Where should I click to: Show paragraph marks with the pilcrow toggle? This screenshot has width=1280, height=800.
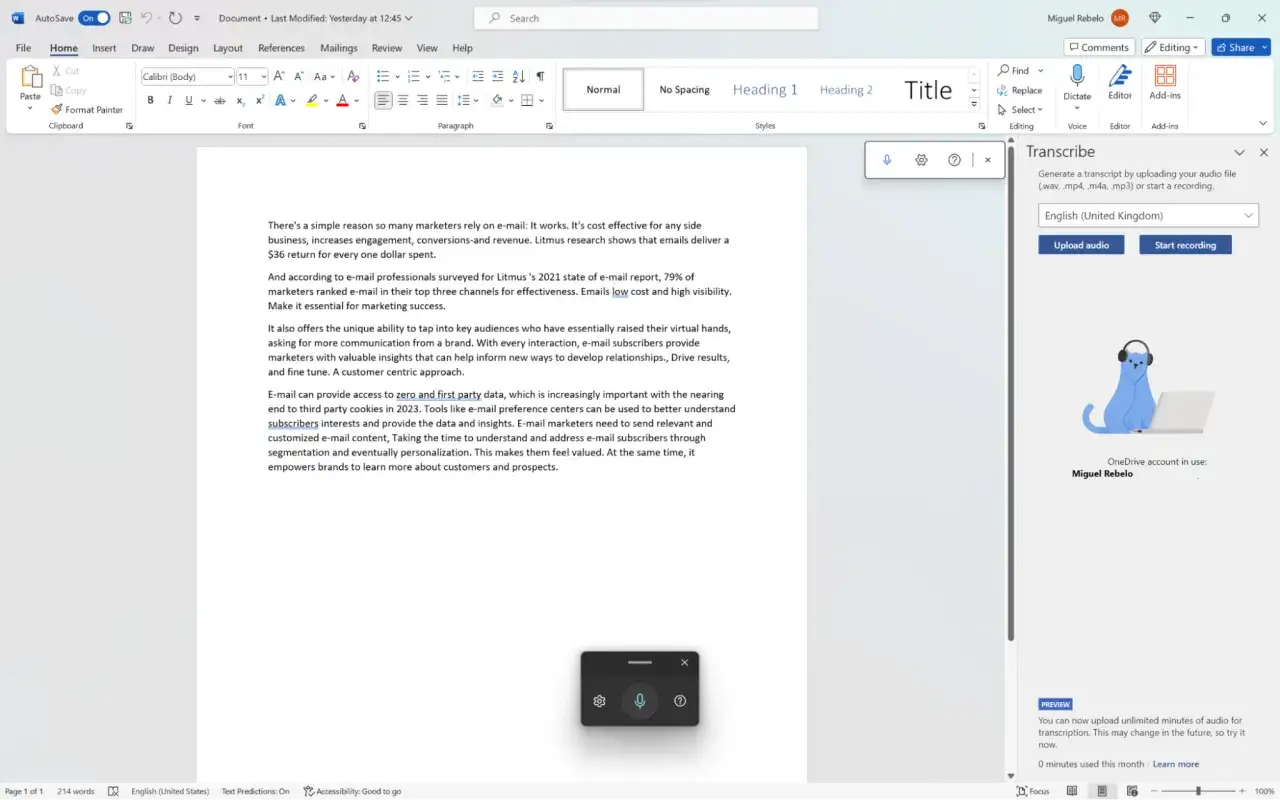[540, 76]
